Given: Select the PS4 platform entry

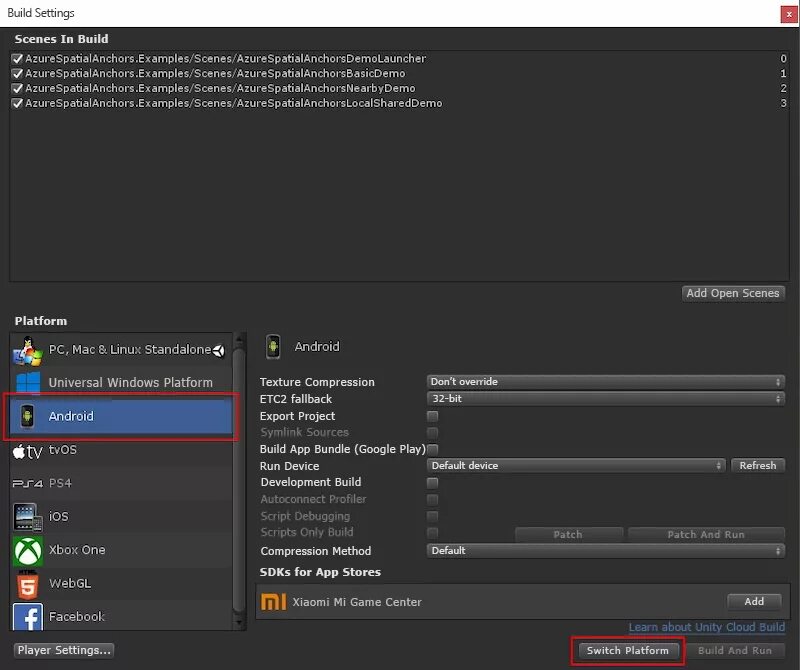Looking at the screenshot, I should (x=120, y=483).
